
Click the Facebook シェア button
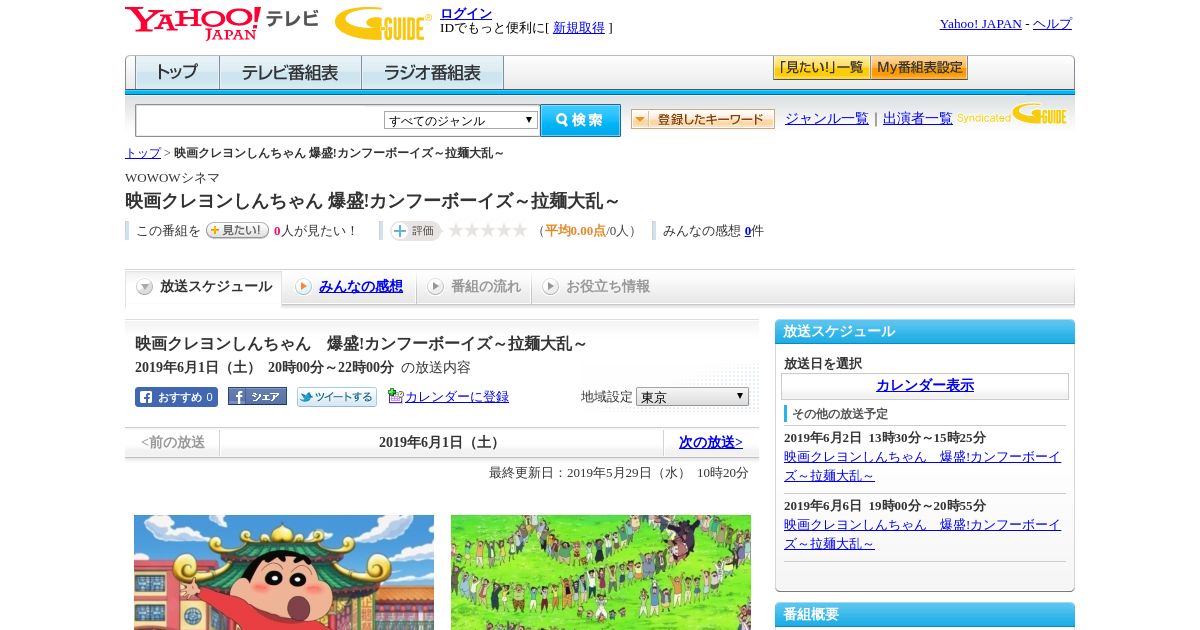coord(257,396)
